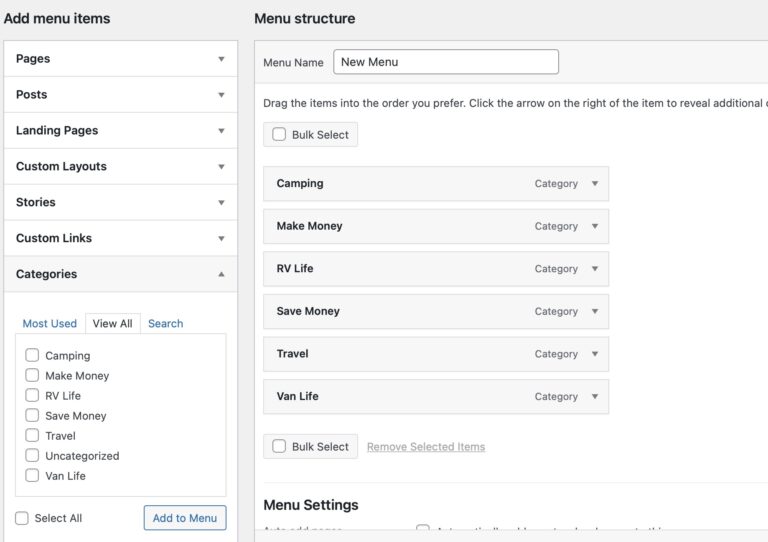
Task: Expand the Landing Pages panel arrow
Action: tap(221, 131)
